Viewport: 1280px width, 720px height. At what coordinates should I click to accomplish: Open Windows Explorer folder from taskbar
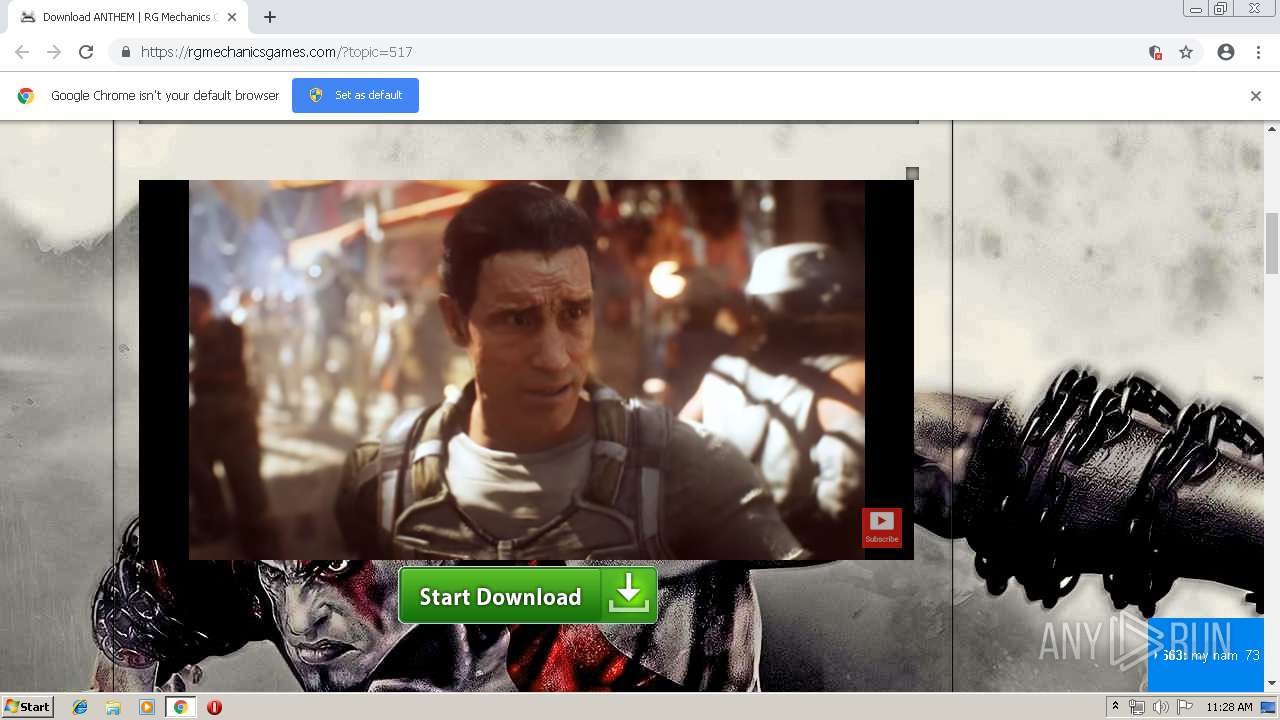pos(113,707)
